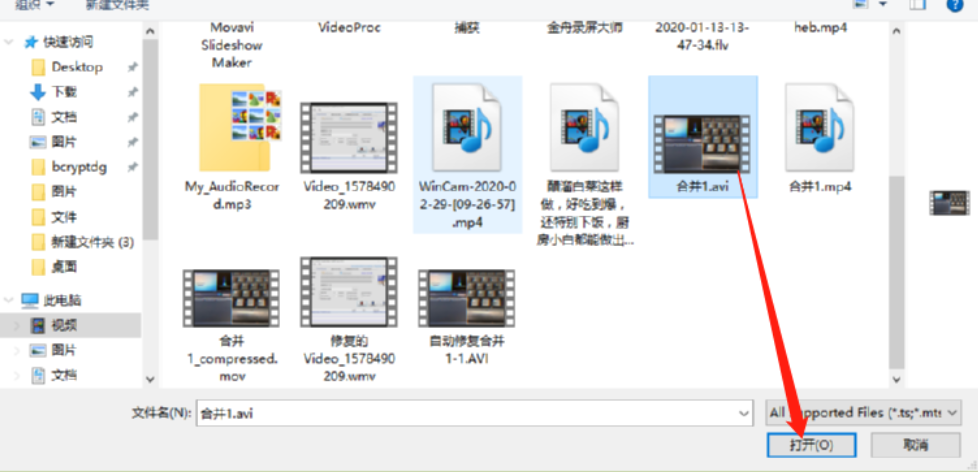
Task: Select 此电脑 in navigation pane
Action: pos(62,301)
